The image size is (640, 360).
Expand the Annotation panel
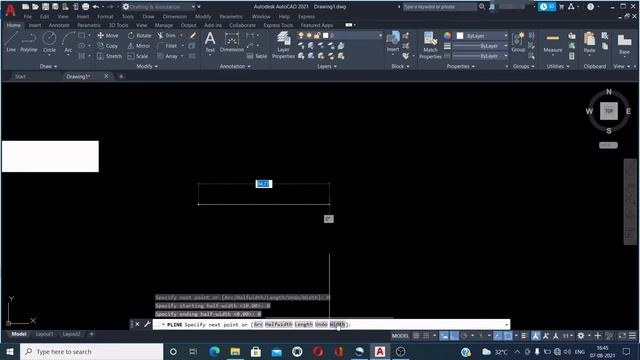pyautogui.click(x=235, y=66)
